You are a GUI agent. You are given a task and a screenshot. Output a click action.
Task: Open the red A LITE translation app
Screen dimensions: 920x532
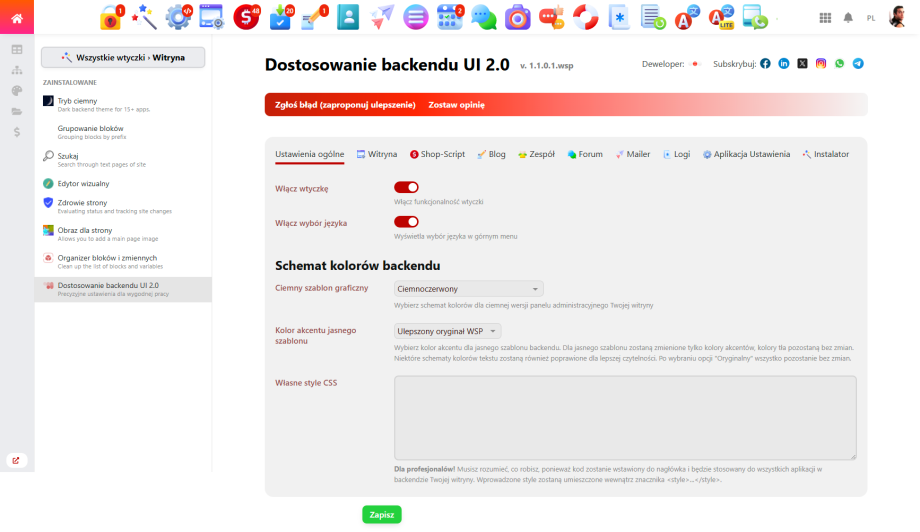pos(721,18)
